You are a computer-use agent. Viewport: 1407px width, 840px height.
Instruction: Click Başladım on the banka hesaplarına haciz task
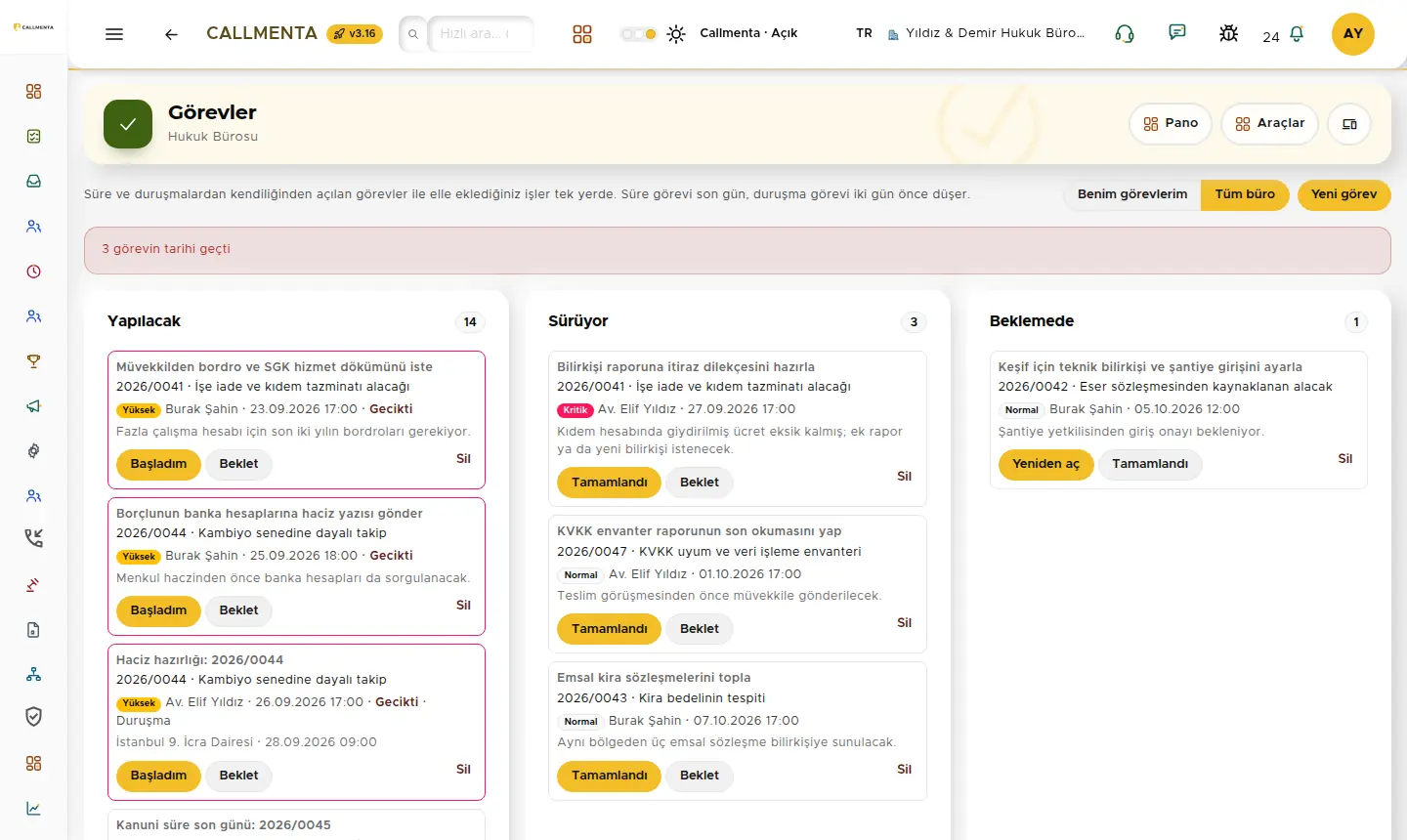(158, 610)
